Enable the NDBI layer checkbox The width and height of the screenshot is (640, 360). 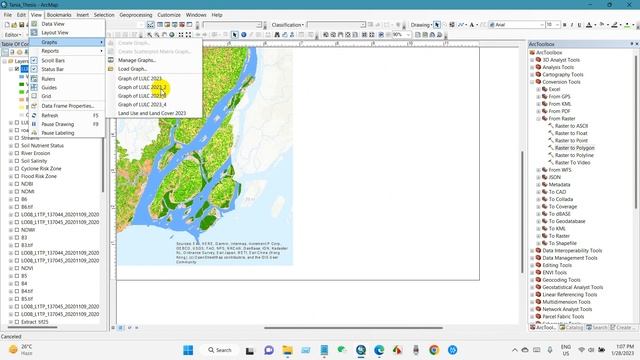coord(17,184)
